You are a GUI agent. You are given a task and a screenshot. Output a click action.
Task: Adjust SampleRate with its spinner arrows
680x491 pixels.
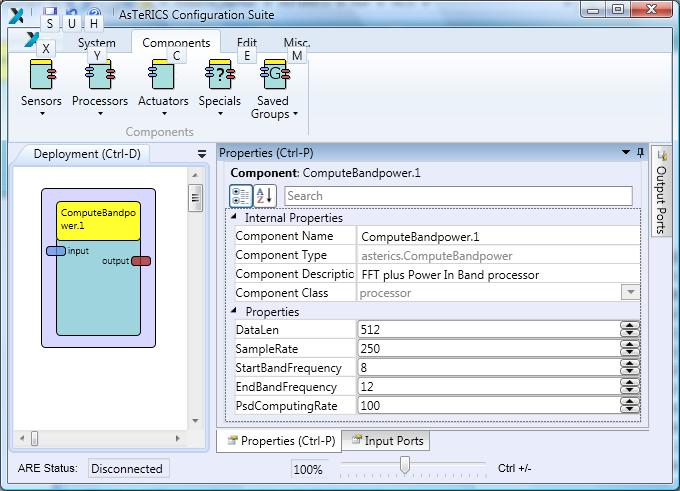click(630, 349)
